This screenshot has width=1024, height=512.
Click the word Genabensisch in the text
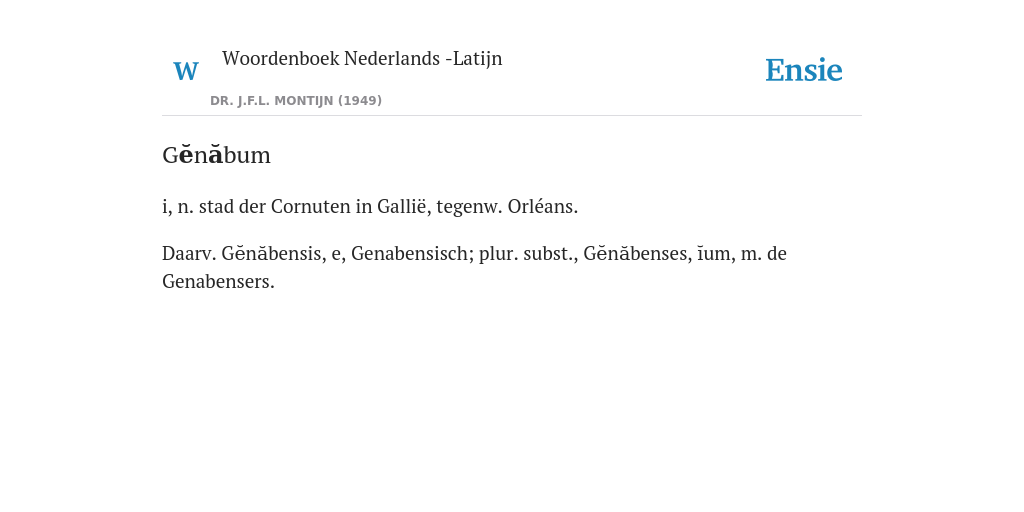412,253
